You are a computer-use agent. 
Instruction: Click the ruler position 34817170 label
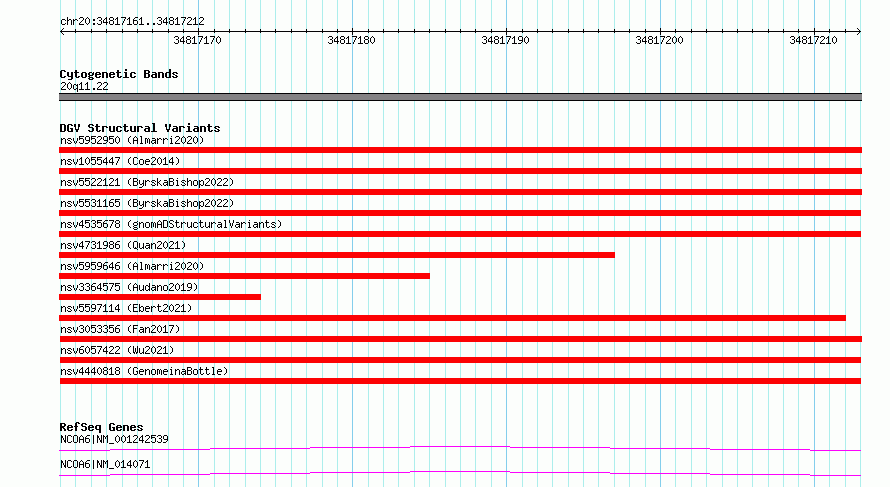coord(198,40)
